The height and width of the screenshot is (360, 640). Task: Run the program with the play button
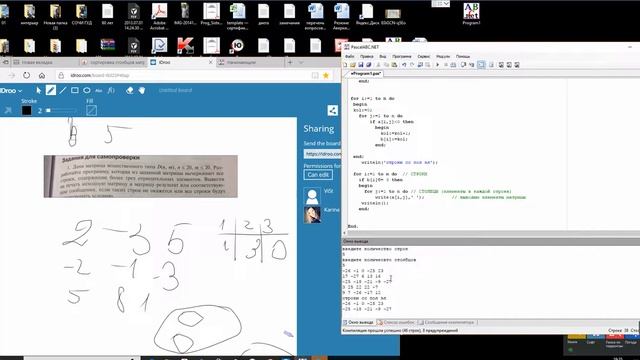[x=438, y=65]
